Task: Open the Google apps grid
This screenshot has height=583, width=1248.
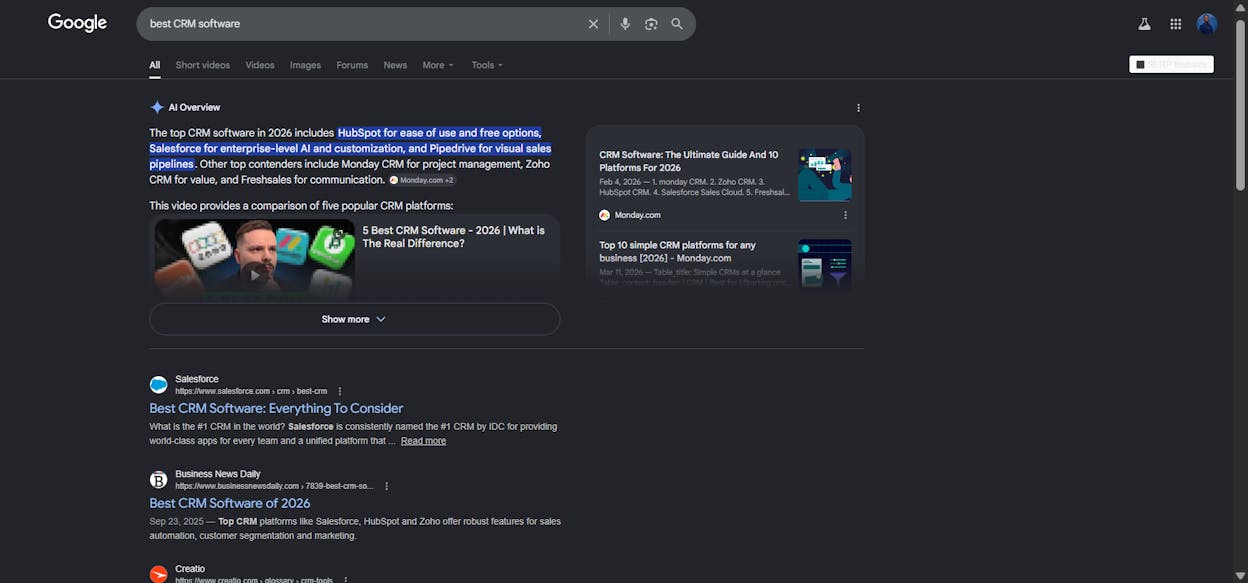Action: pyautogui.click(x=1176, y=24)
